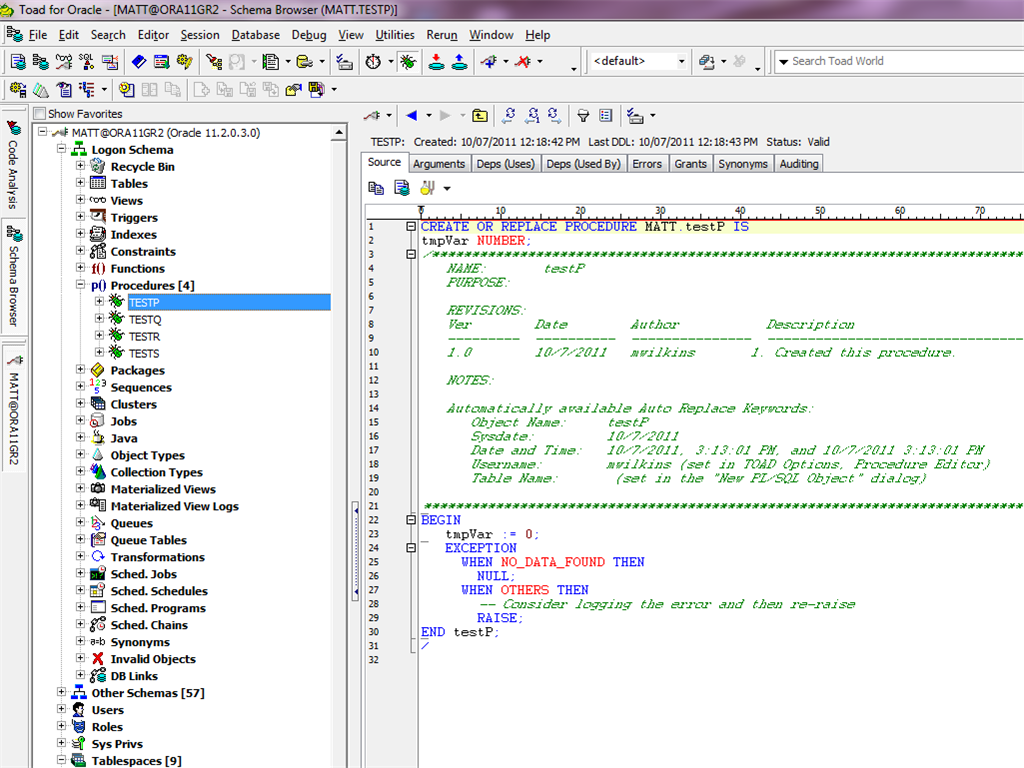Toggle the Show Favorites checkbox
The image size is (1024, 768).
pyautogui.click(x=39, y=113)
